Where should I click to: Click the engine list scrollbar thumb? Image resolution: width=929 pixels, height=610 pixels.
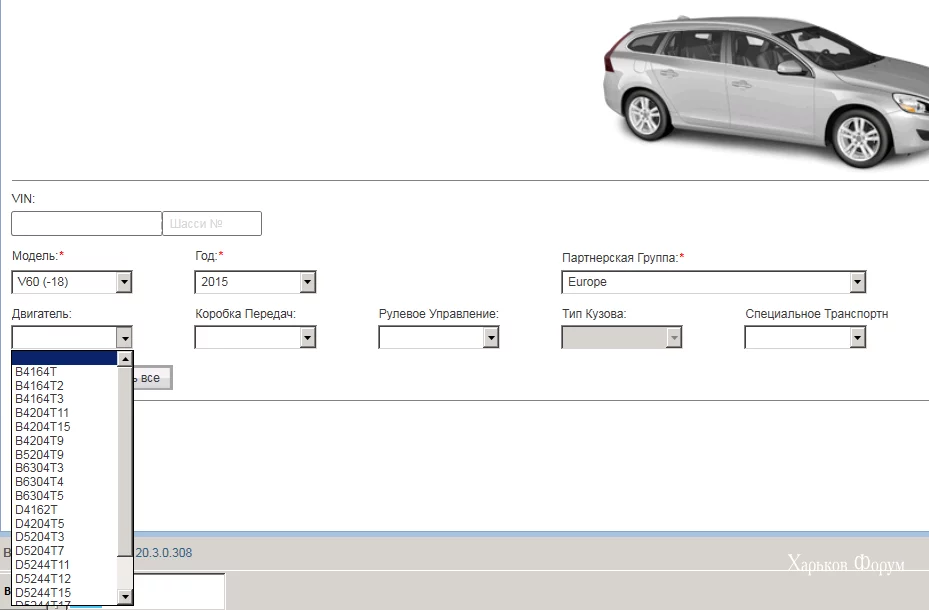click(125, 461)
